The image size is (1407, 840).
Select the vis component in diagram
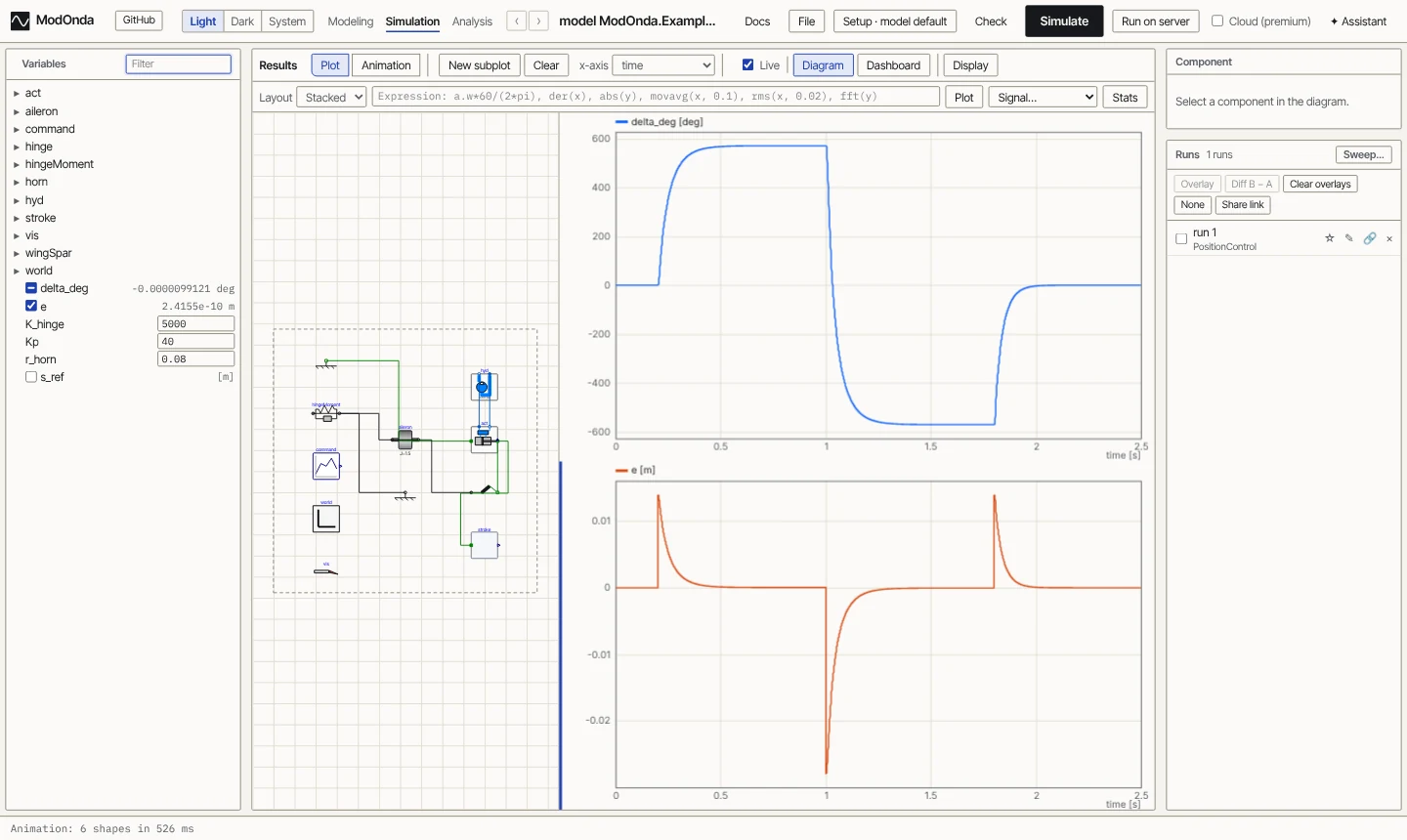coord(326,570)
